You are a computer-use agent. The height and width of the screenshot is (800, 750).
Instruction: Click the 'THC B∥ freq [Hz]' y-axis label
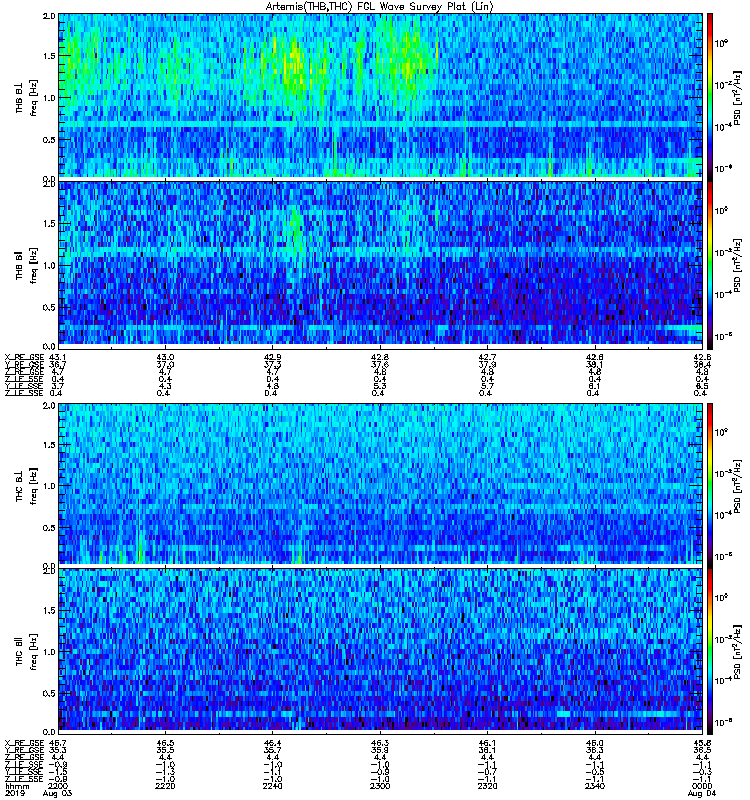pos(27,652)
